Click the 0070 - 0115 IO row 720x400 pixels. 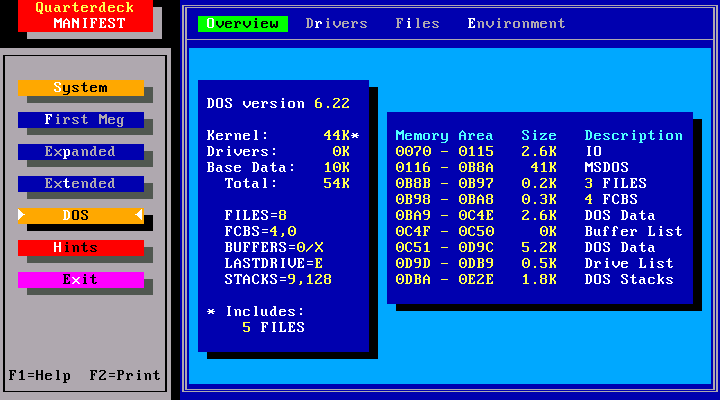[x=499, y=152]
